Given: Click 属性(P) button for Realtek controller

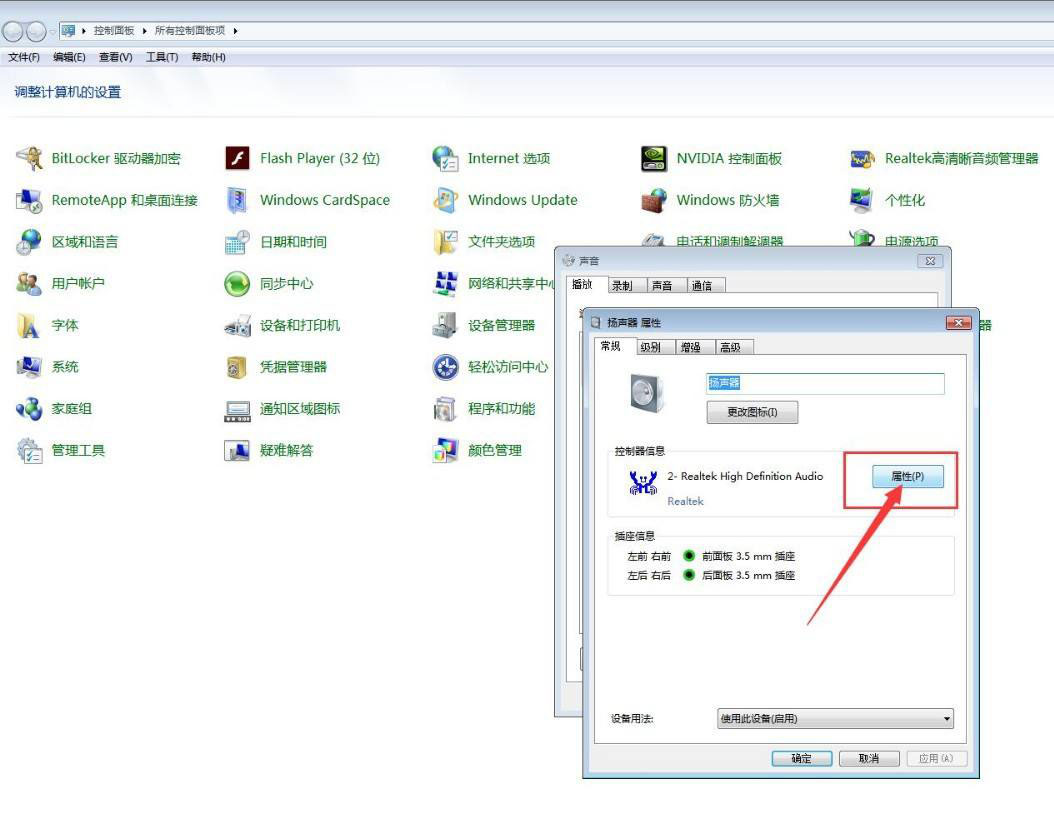Looking at the screenshot, I should click(x=902, y=477).
